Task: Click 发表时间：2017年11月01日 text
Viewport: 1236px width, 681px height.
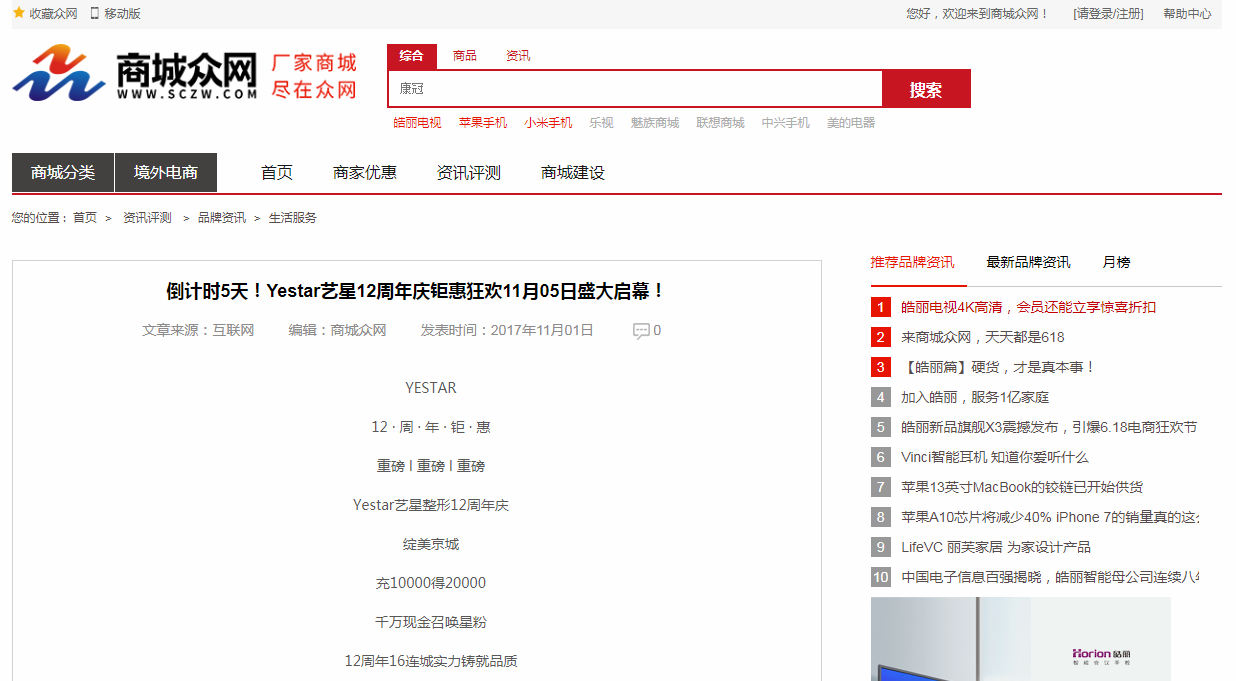Action: [507, 330]
